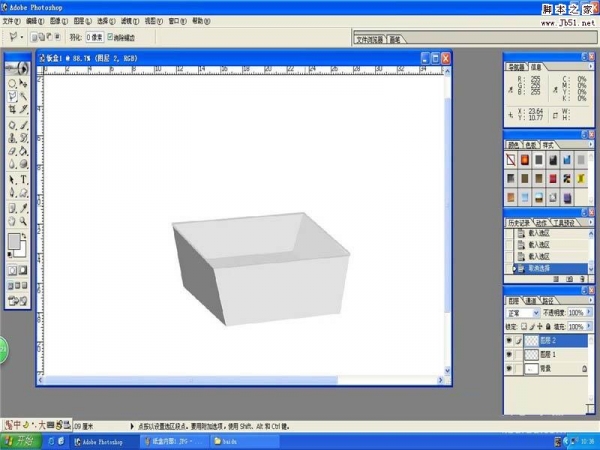Apply the red style swatch
The width and height of the screenshot is (600, 450).
point(553,178)
